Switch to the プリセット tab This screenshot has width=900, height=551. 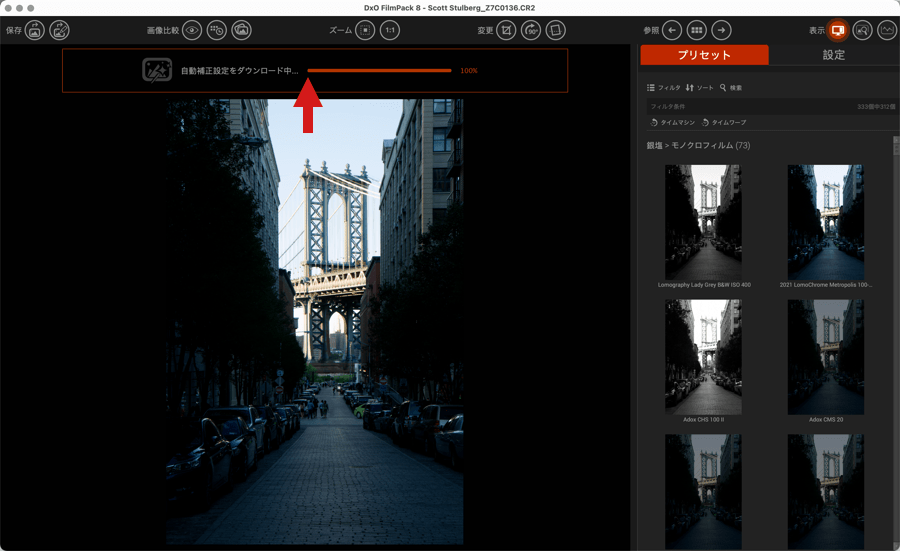tap(704, 55)
